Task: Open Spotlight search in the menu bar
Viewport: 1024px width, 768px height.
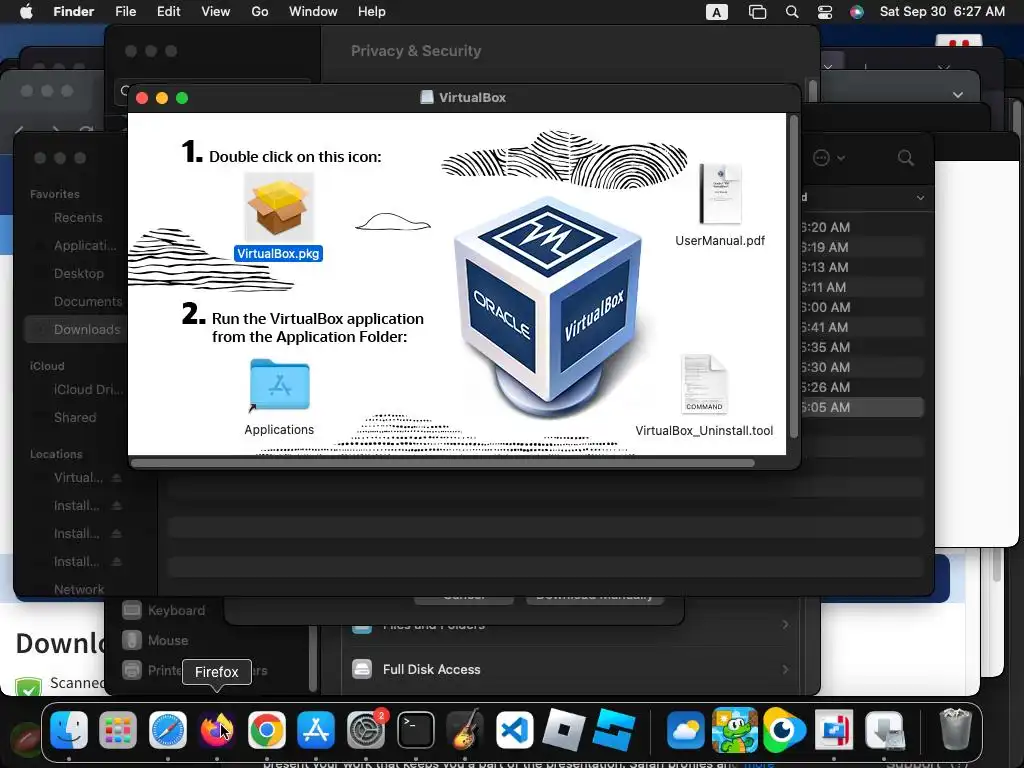Action: coord(792,12)
